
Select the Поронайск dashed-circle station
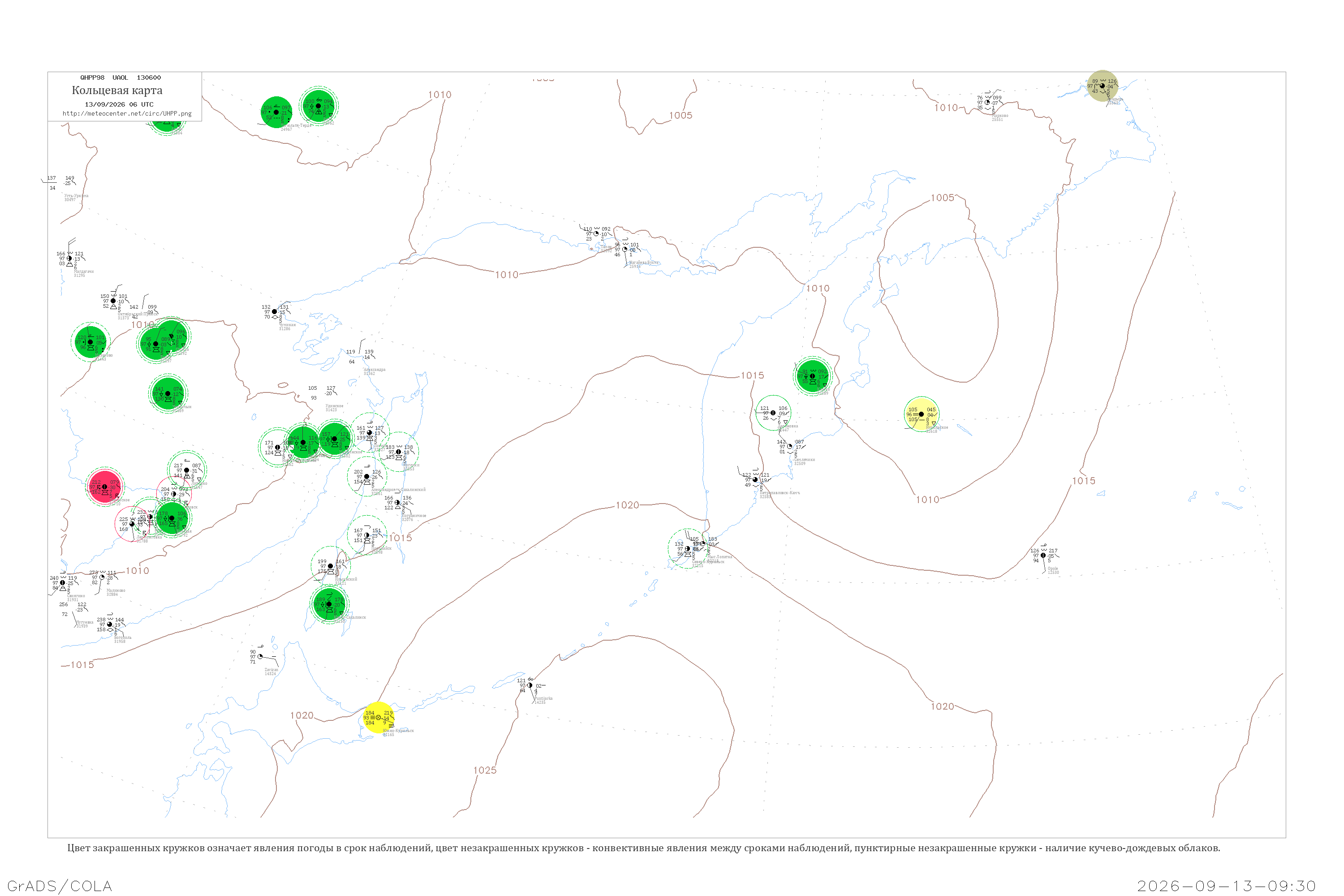(x=367, y=535)
